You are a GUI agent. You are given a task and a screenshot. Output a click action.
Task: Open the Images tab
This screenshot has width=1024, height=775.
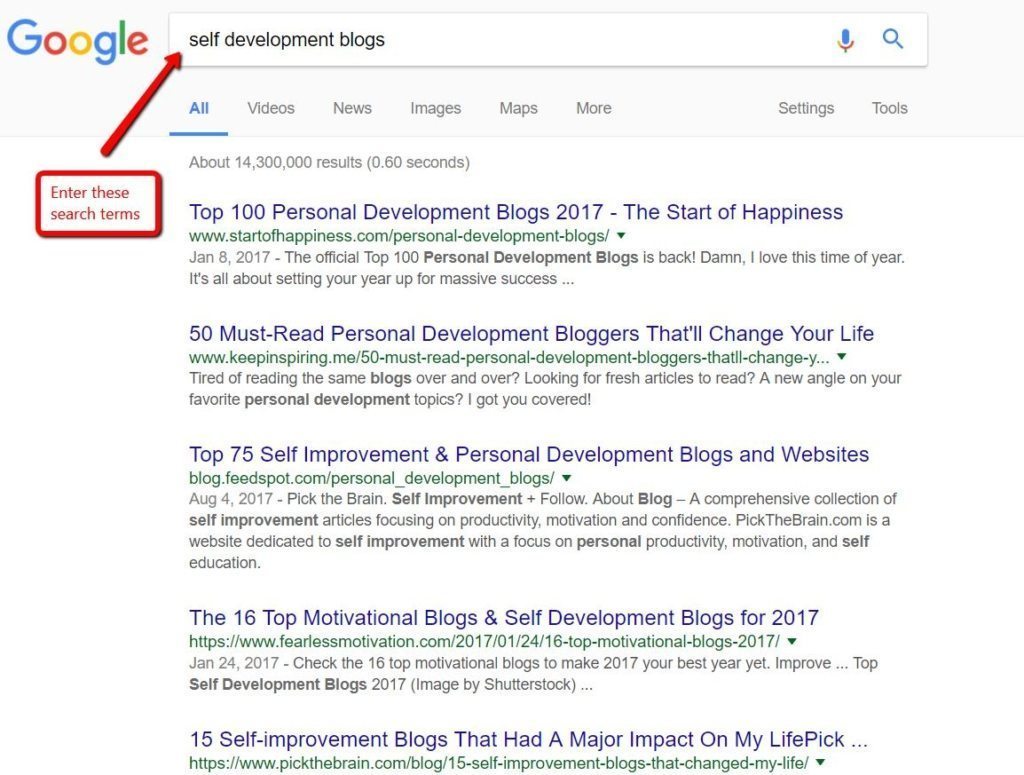pyautogui.click(x=436, y=108)
